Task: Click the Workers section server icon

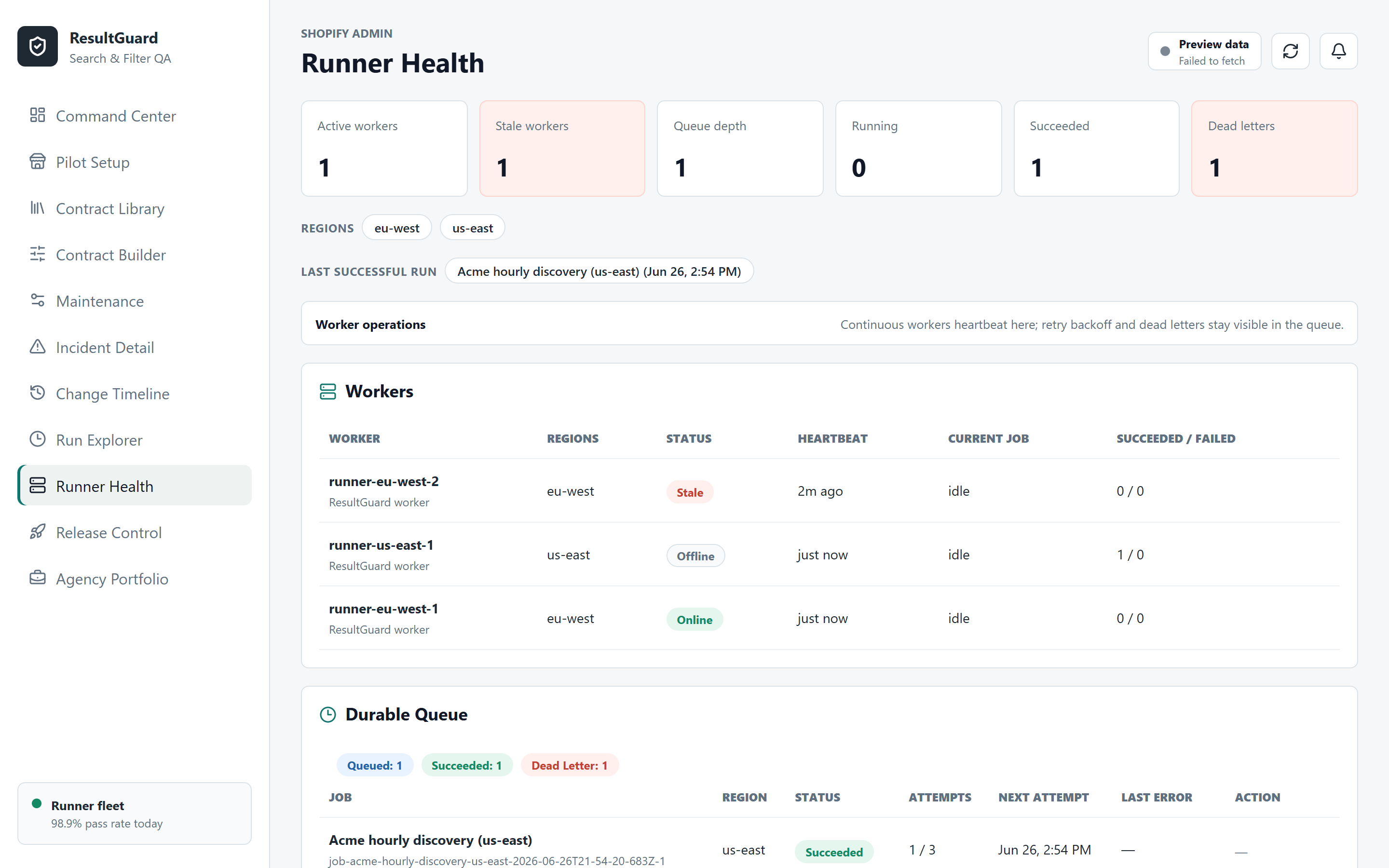Action: [x=328, y=392]
